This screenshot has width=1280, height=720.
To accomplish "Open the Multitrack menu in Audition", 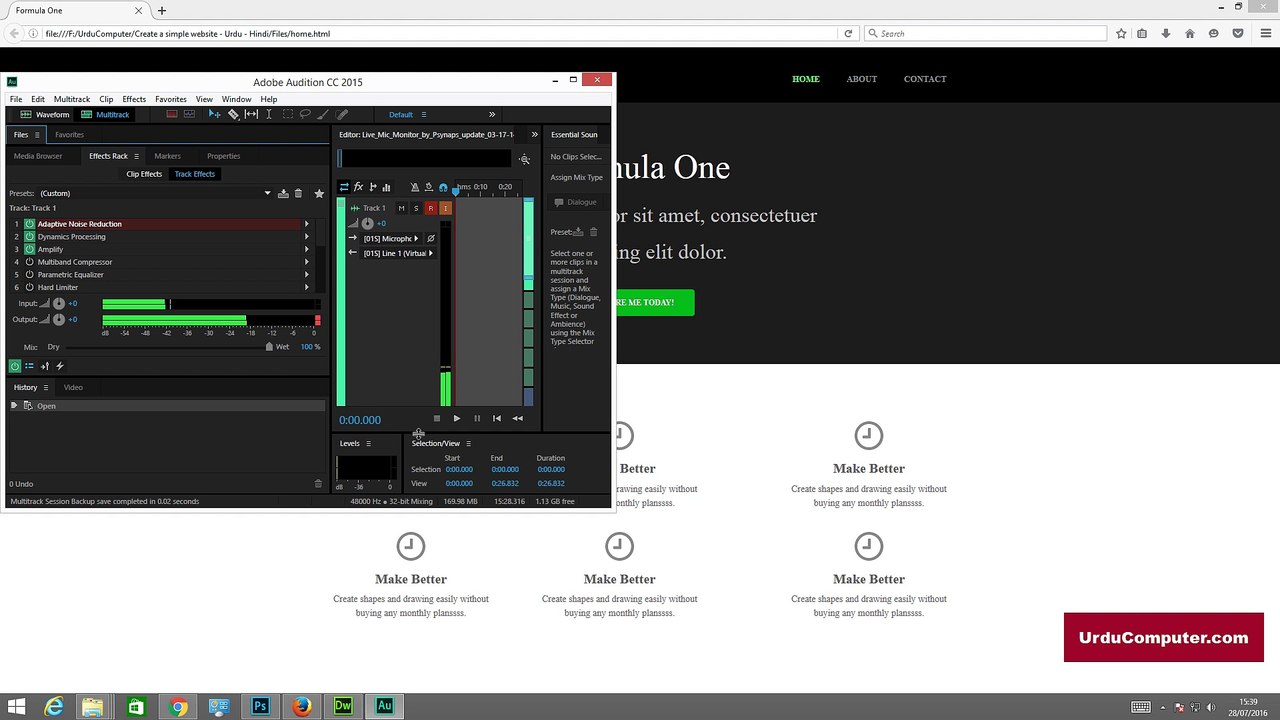I will pyautogui.click(x=72, y=99).
